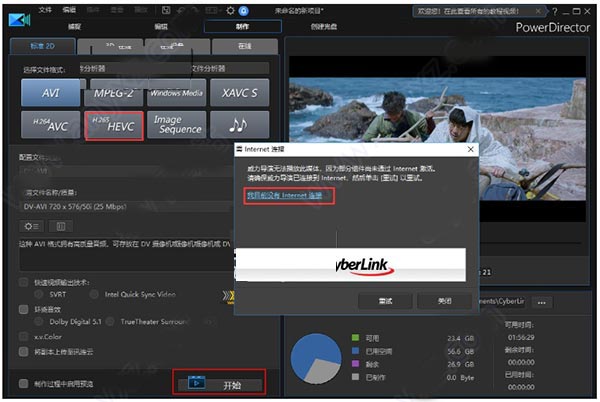The image size is (600, 402).
Task: Click the PowerDirector logo icon
Action: (x=19, y=19)
